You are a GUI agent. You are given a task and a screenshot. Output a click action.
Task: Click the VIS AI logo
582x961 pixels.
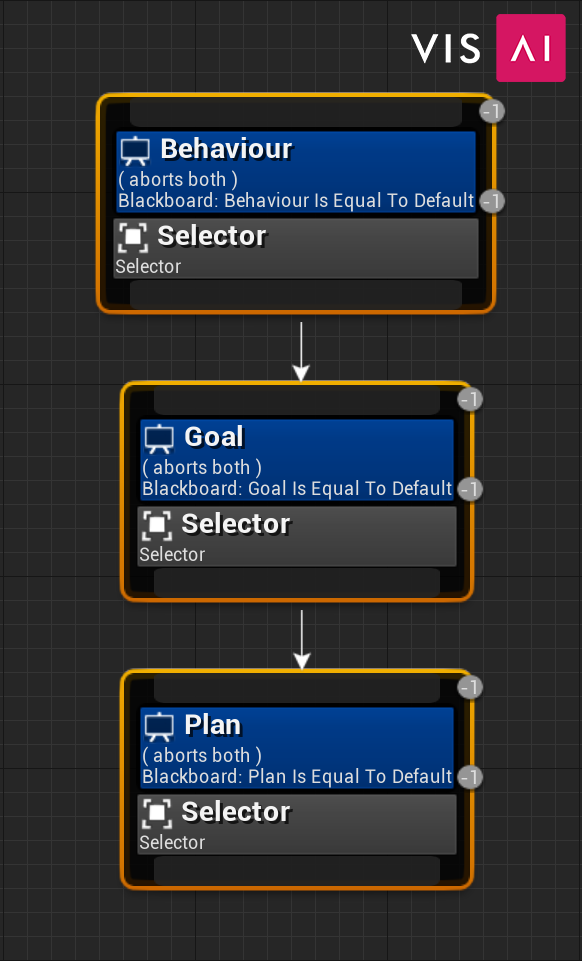click(488, 48)
